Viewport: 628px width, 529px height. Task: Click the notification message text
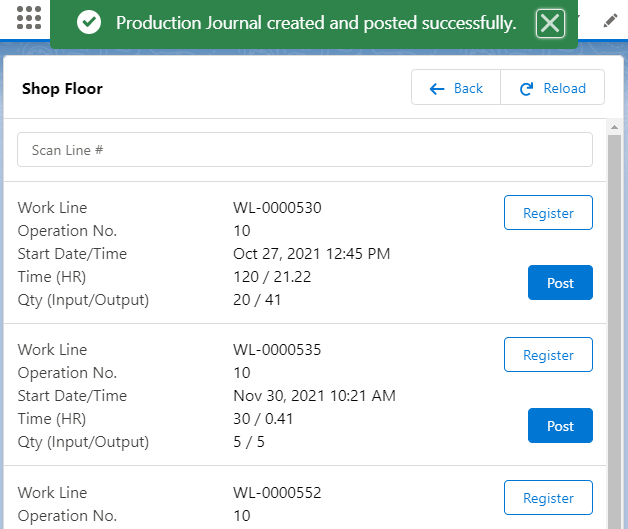click(316, 23)
